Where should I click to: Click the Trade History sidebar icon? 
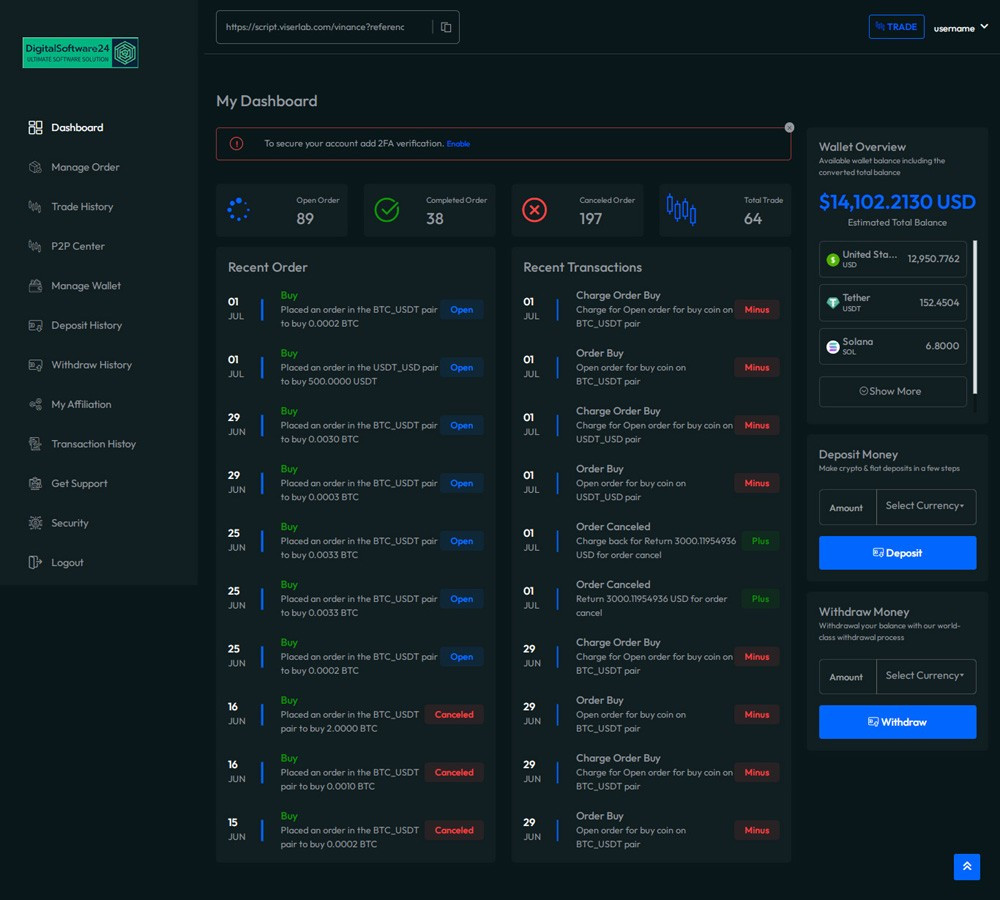36,207
